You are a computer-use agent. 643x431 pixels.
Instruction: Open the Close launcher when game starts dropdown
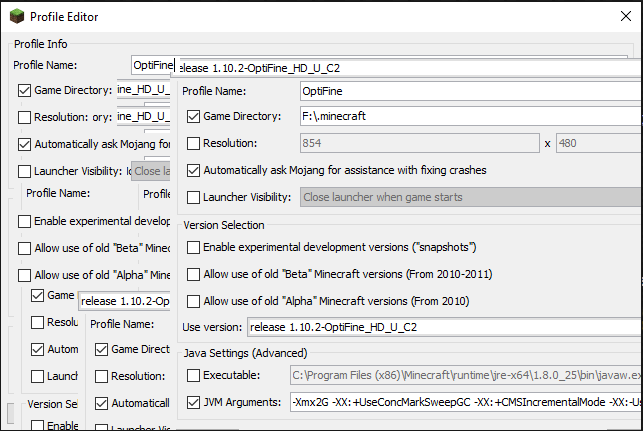click(470, 197)
